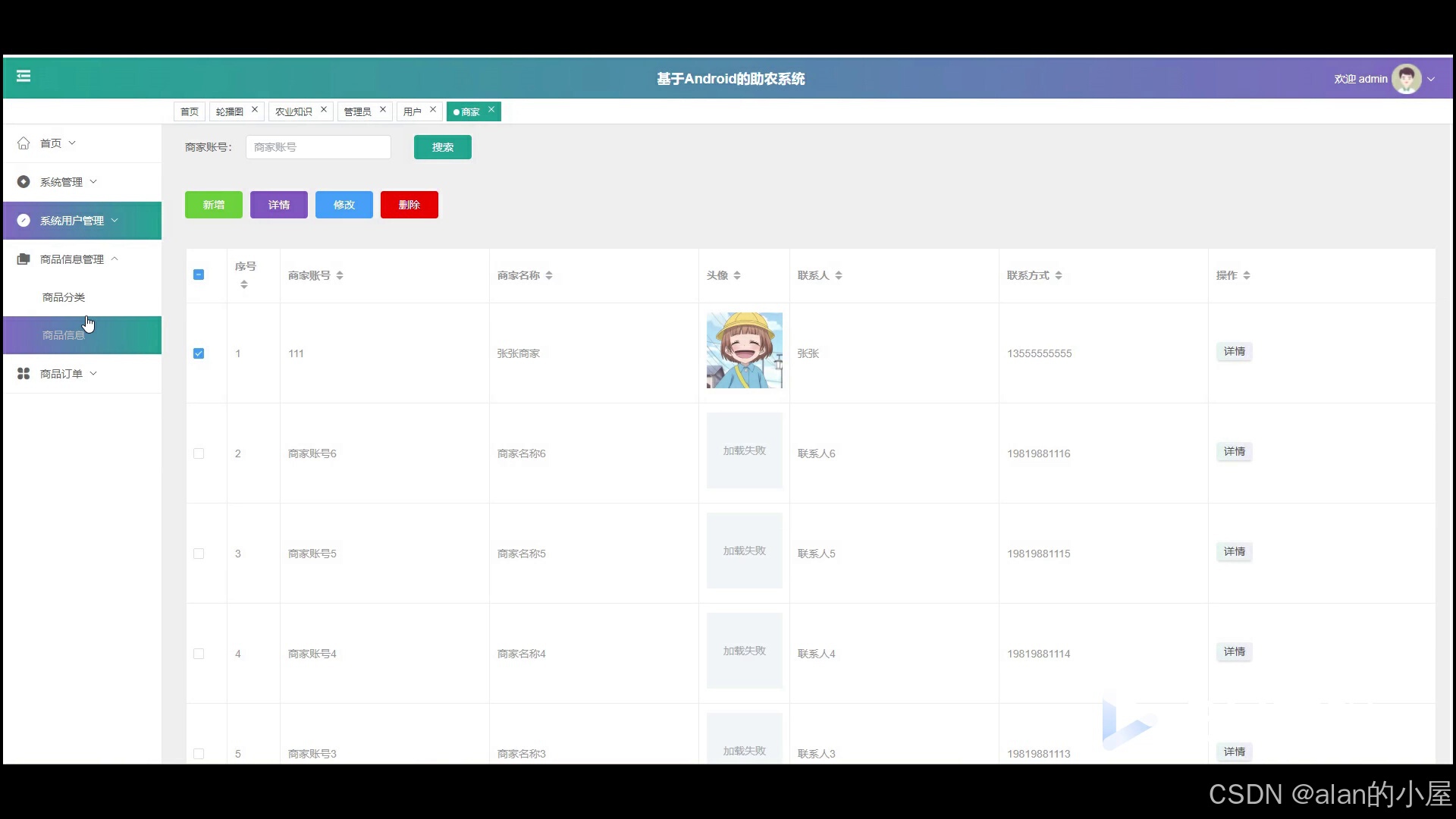This screenshot has height=819, width=1456.
Task: Close the 农业知识 tab
Action: coord(324,110)
